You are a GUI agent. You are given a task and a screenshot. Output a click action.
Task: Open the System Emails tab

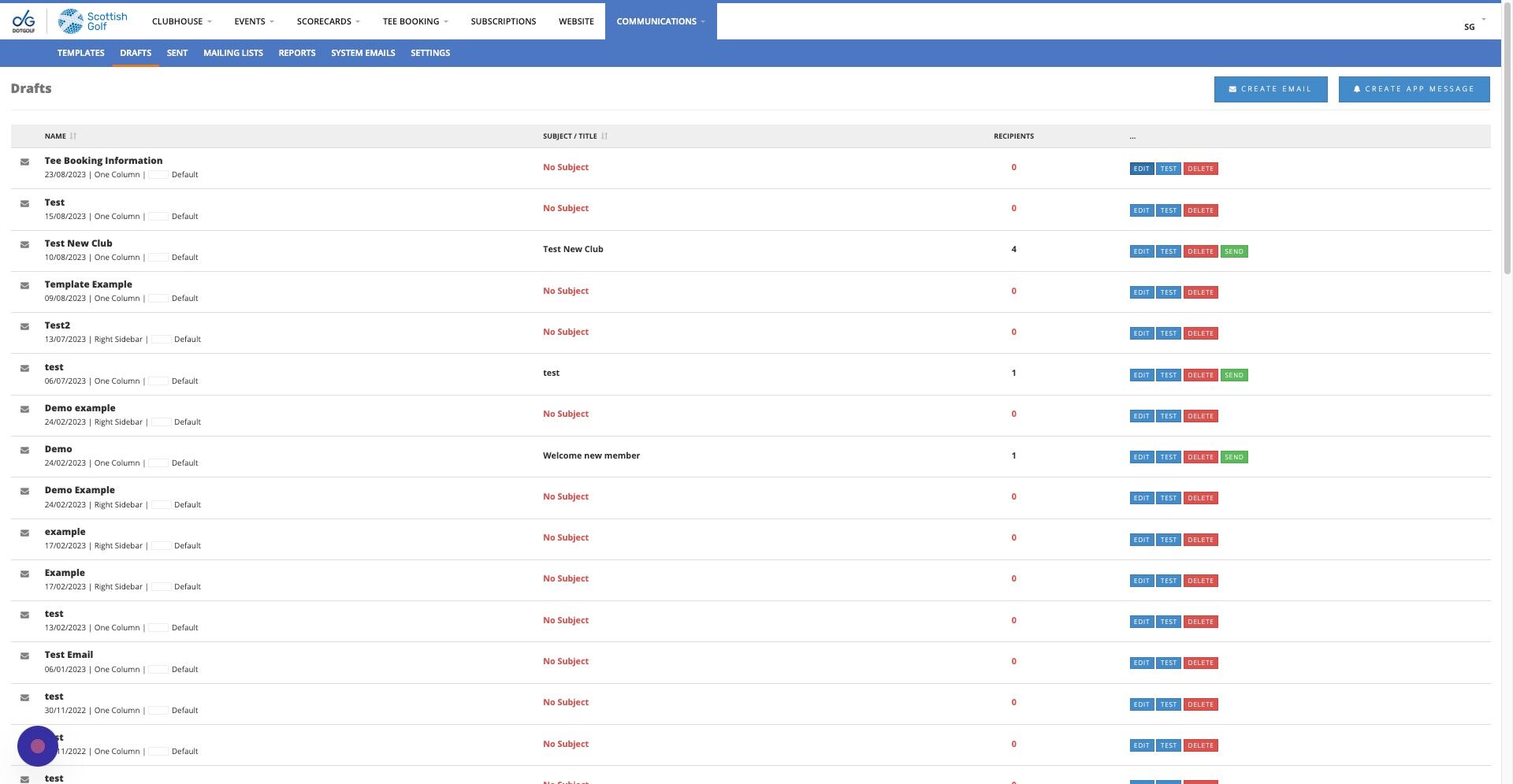[x=363, y=53]
